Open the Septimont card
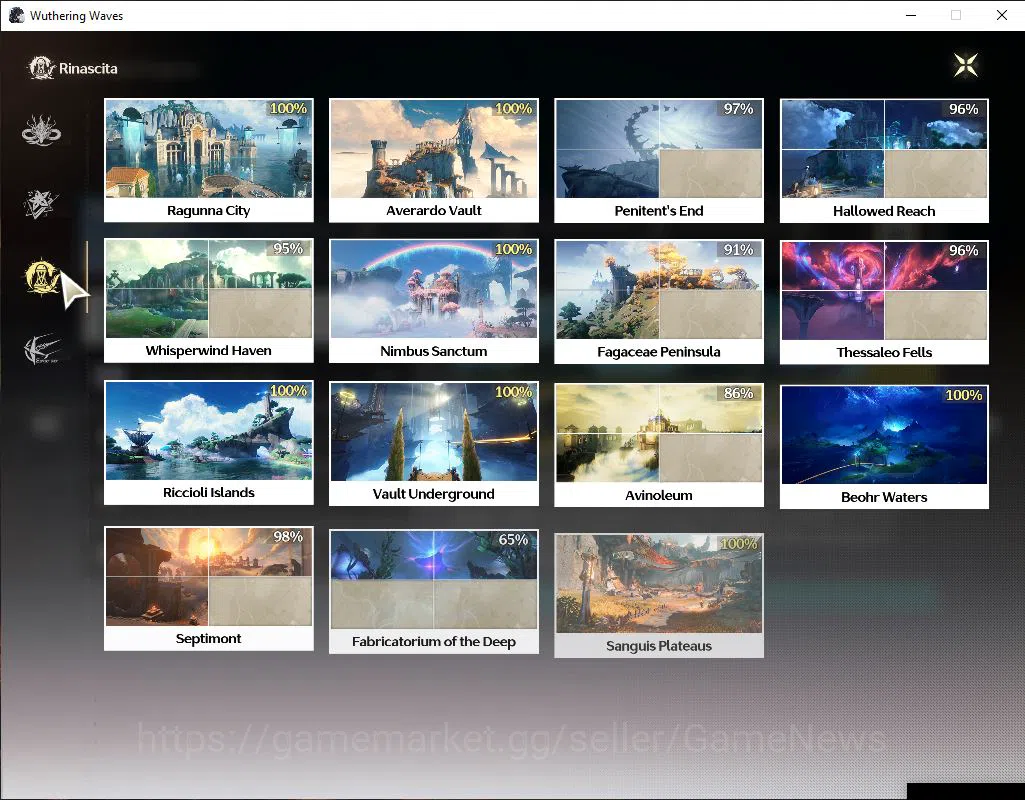Screen dimensions: 1025x800 209,589
